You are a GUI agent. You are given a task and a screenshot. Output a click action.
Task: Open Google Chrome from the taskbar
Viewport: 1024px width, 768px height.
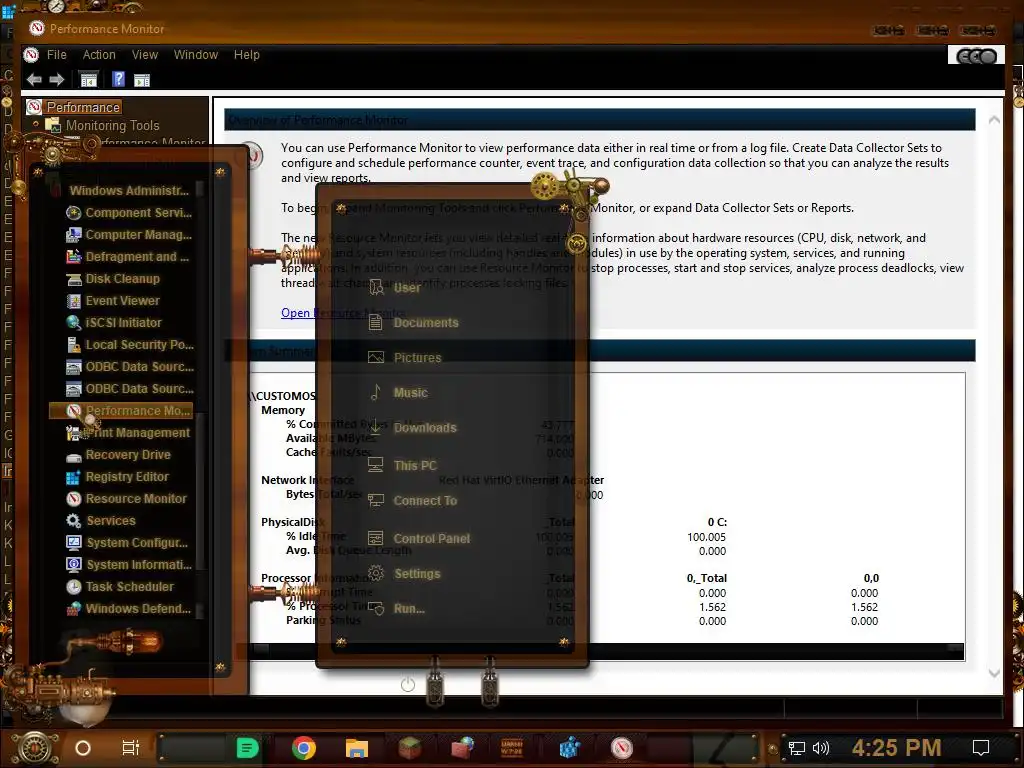point(304,748)
